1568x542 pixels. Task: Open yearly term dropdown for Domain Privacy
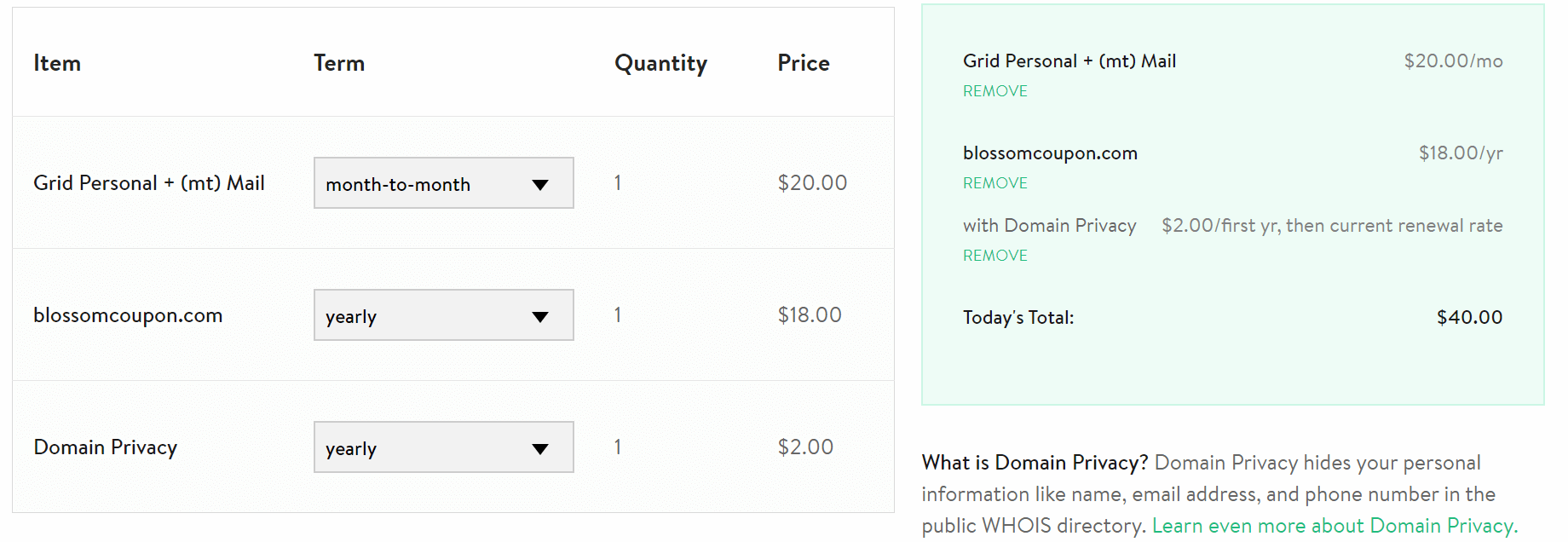tap(443, 447)
